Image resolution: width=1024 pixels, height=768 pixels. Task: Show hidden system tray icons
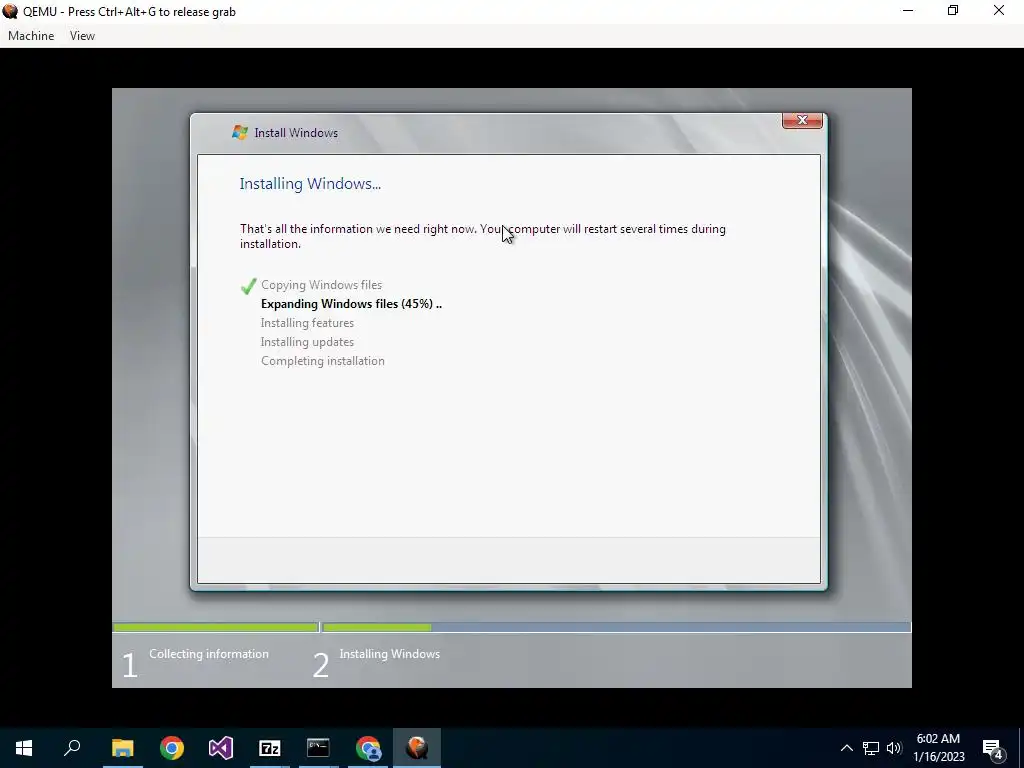(846, 748)
